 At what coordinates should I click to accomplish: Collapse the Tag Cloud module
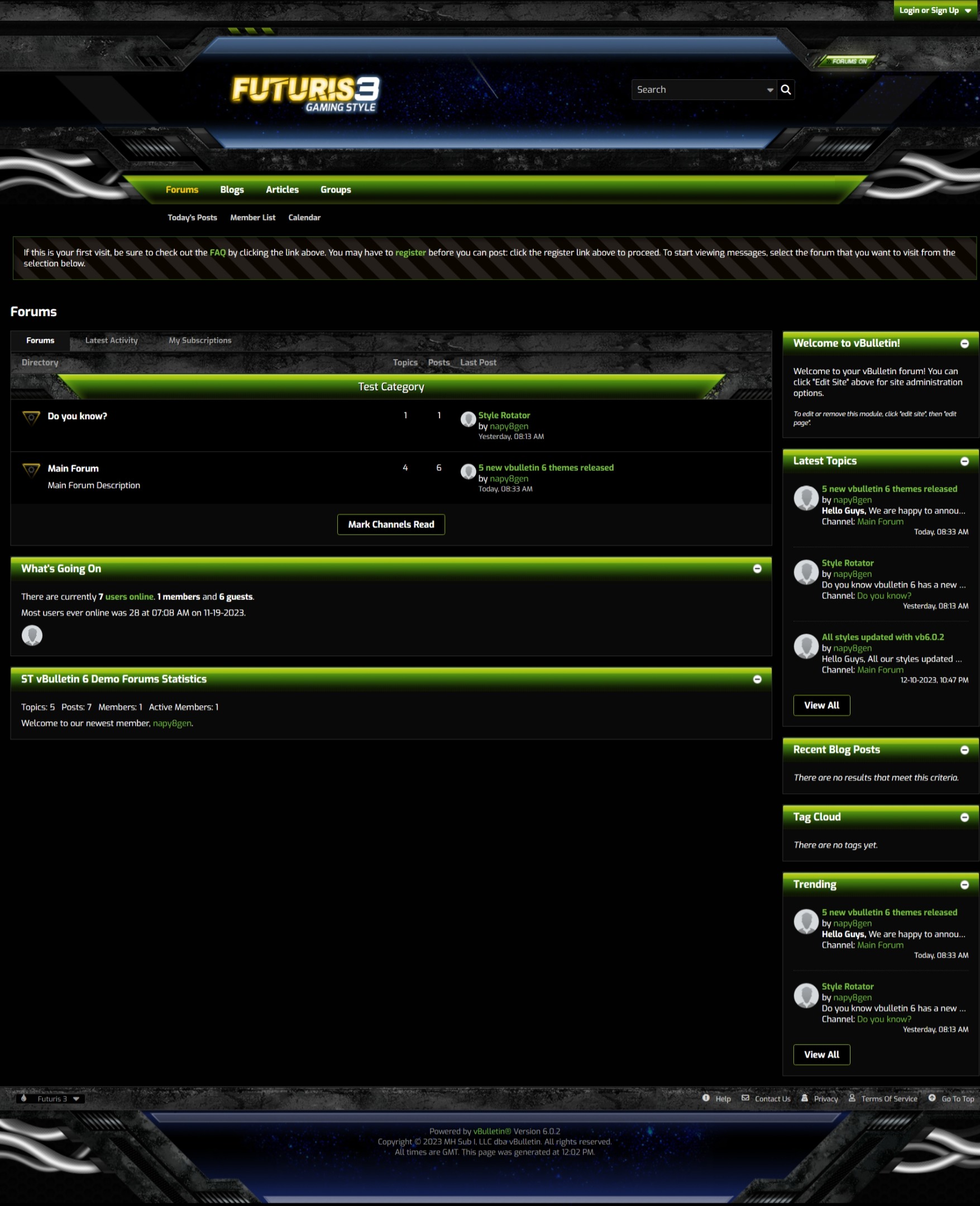964,818
